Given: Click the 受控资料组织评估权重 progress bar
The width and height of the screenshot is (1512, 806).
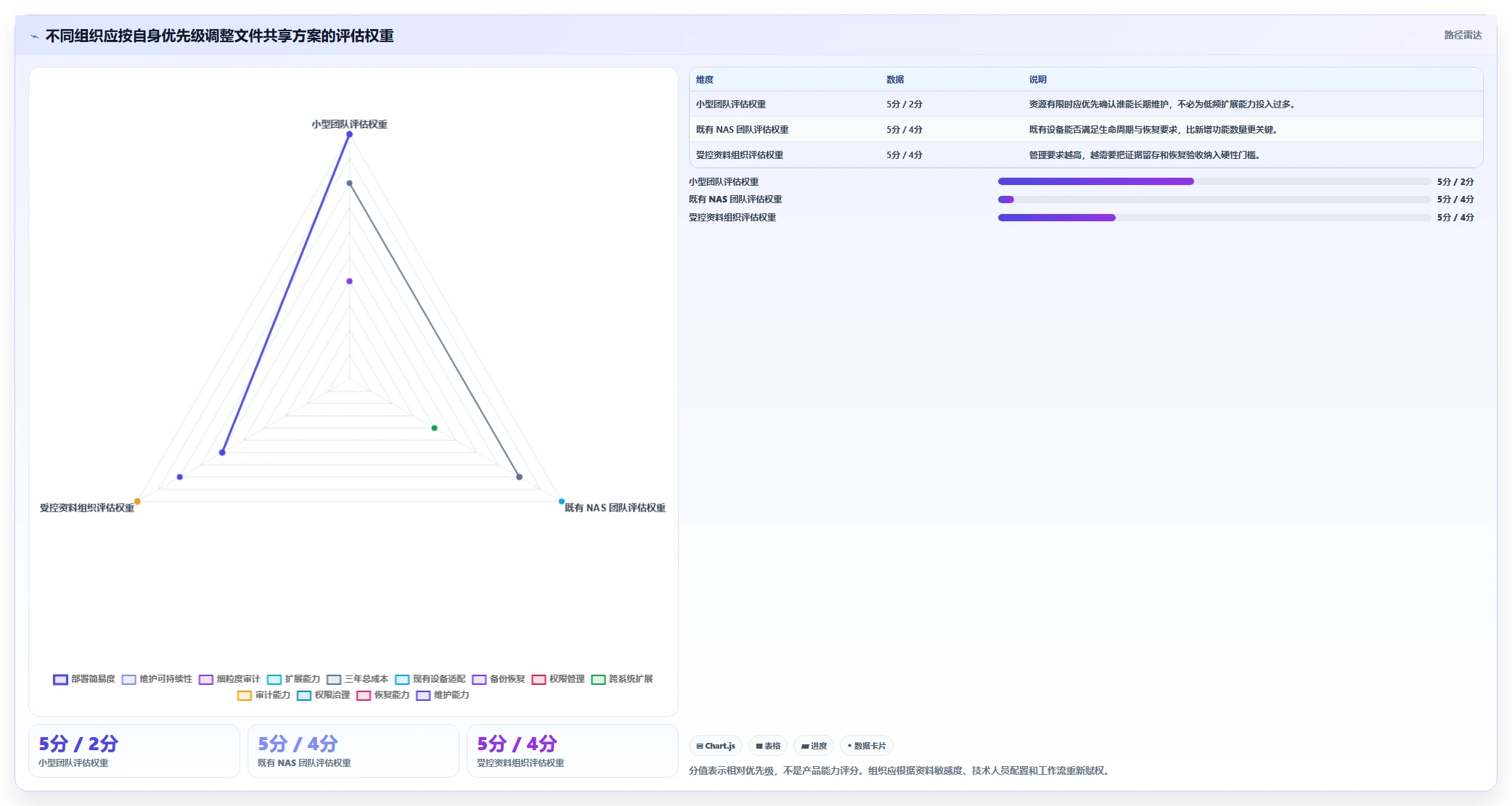Looking at the screenshot, I should [x=1214, y=218].
